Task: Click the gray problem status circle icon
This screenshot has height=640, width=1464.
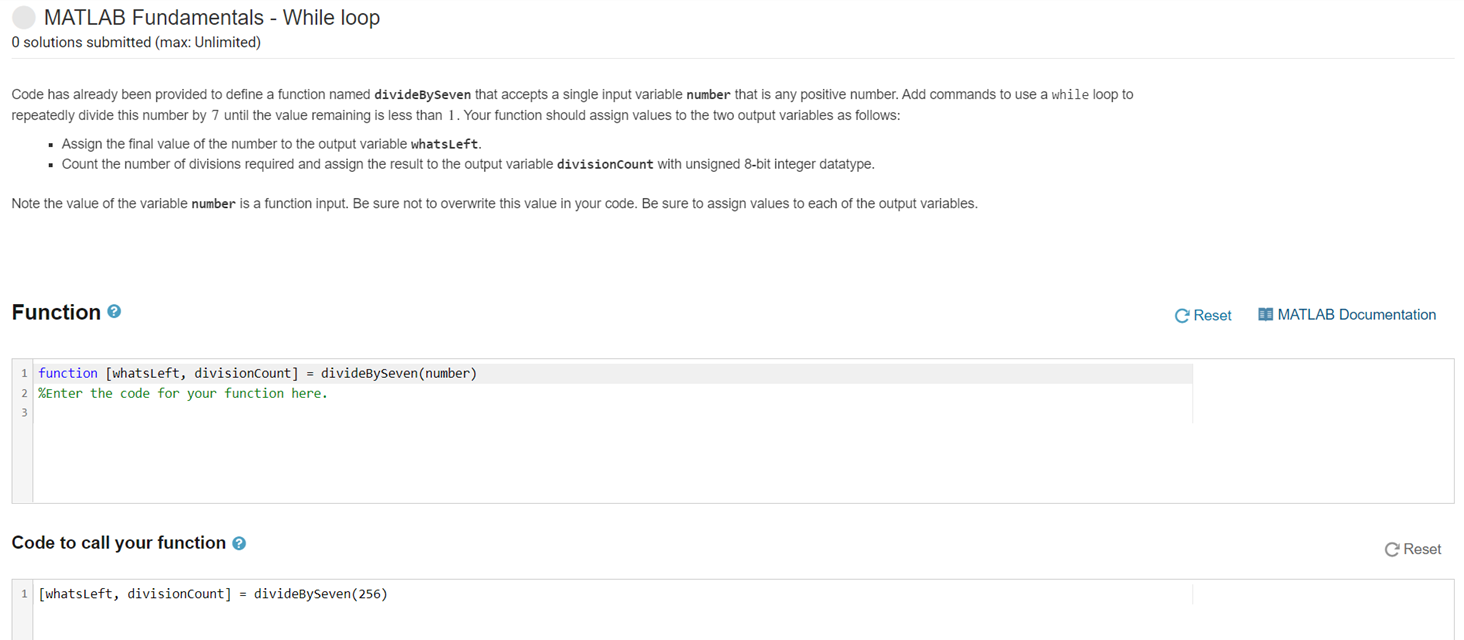Action: 24,17
